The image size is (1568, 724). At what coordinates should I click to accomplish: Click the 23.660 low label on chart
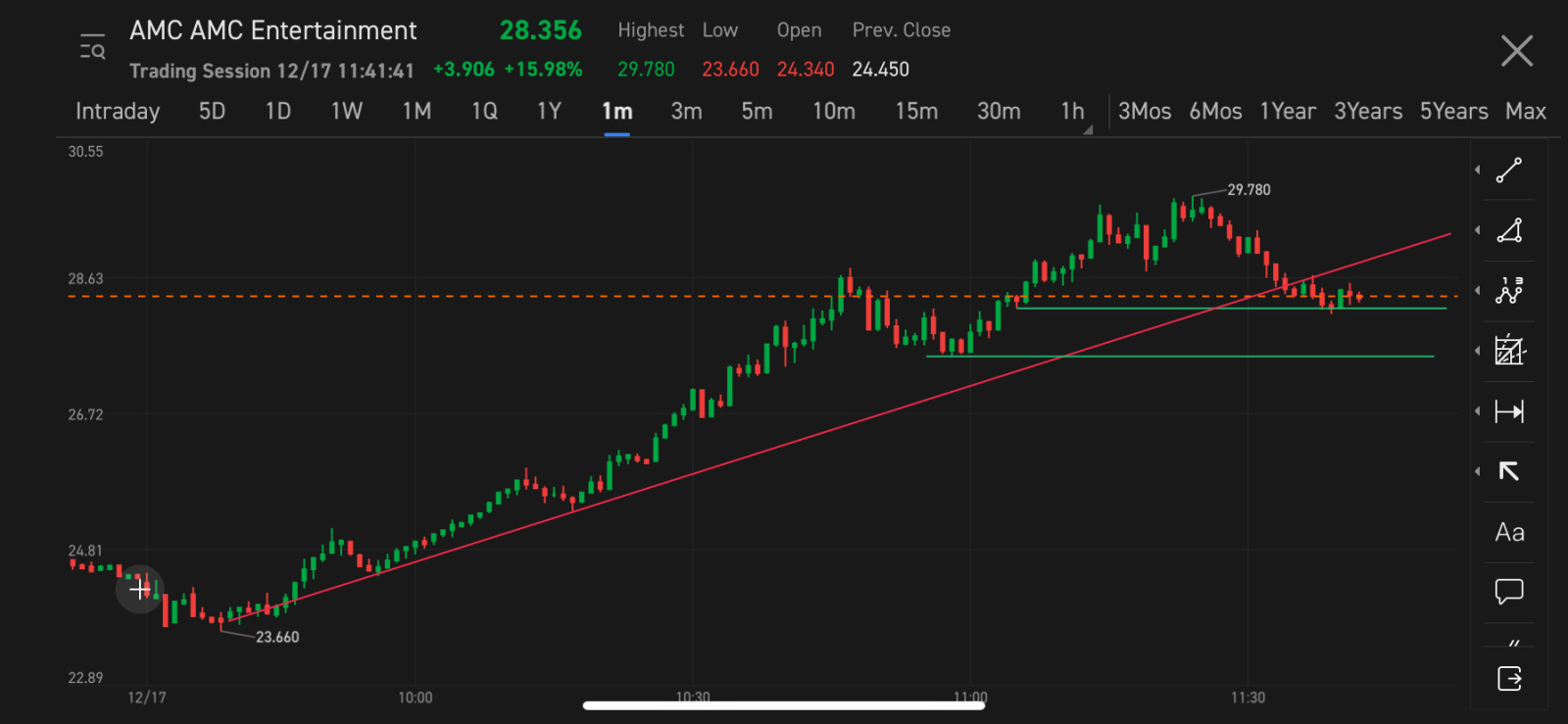point(277,637)
